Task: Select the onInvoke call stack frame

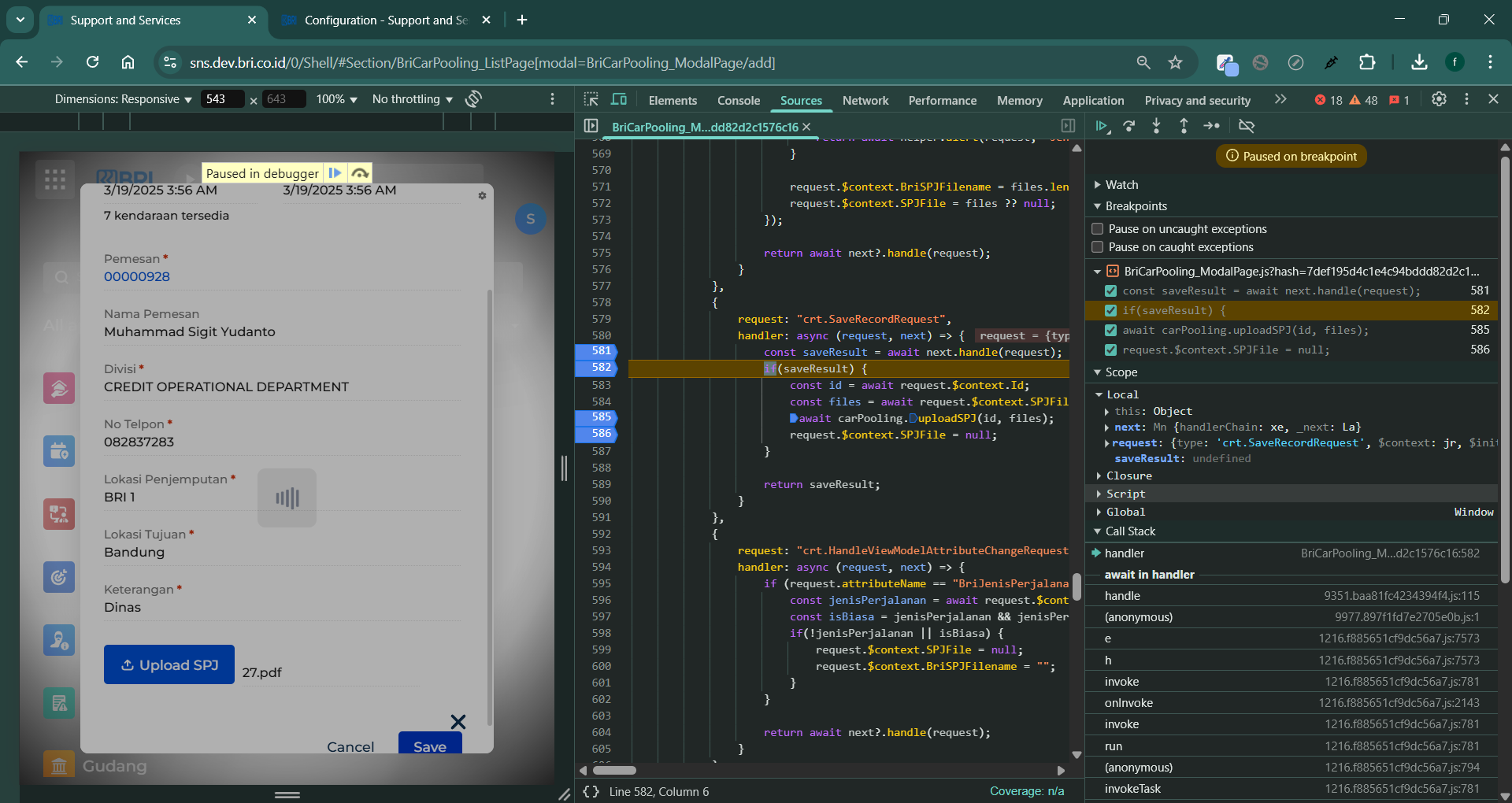Action: (1291, 703)
